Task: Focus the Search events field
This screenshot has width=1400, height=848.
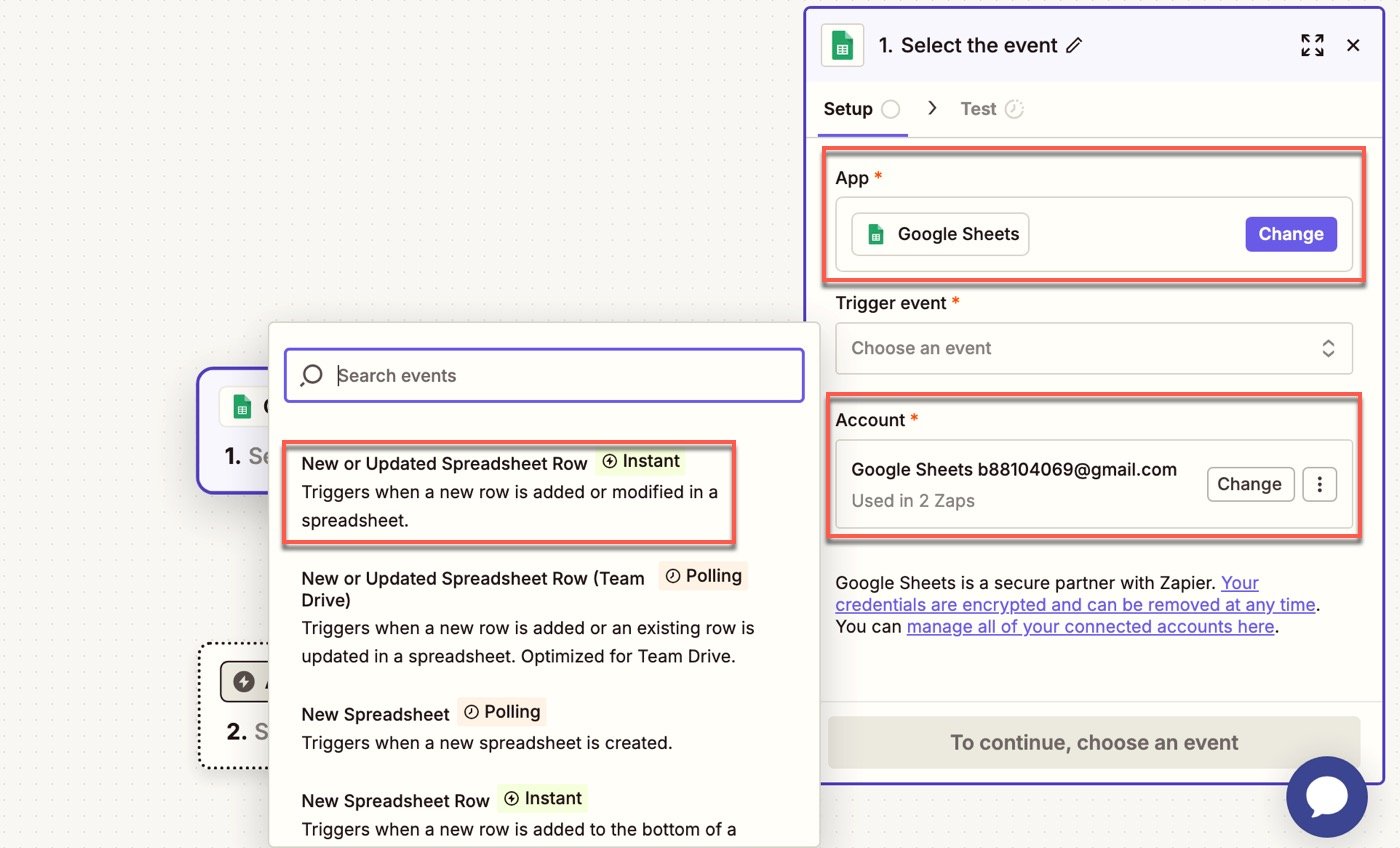Action: pos(544,375)
